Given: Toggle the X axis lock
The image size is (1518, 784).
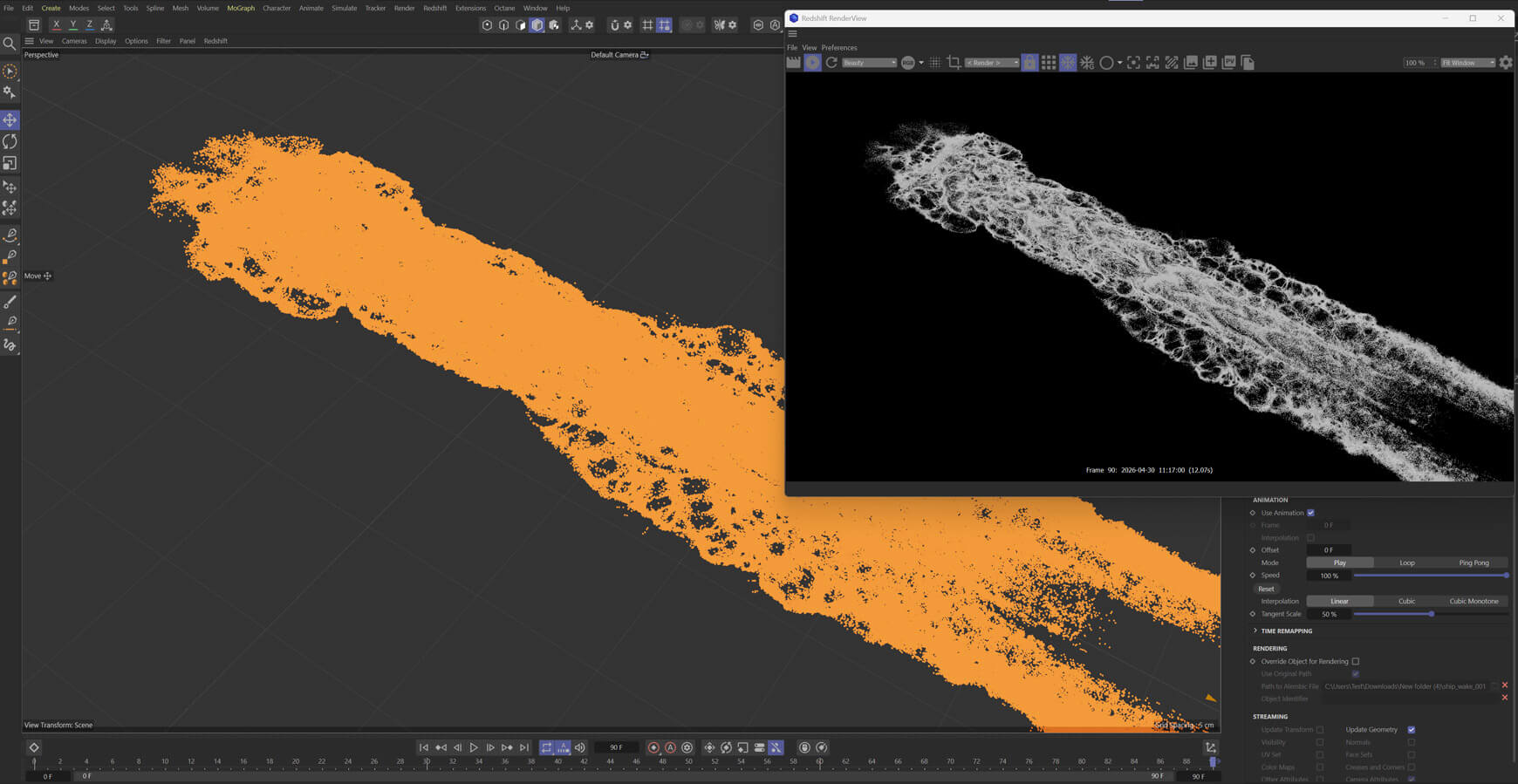Looking at the screenshot, I should pyautogui.click(x=56, y=24).
